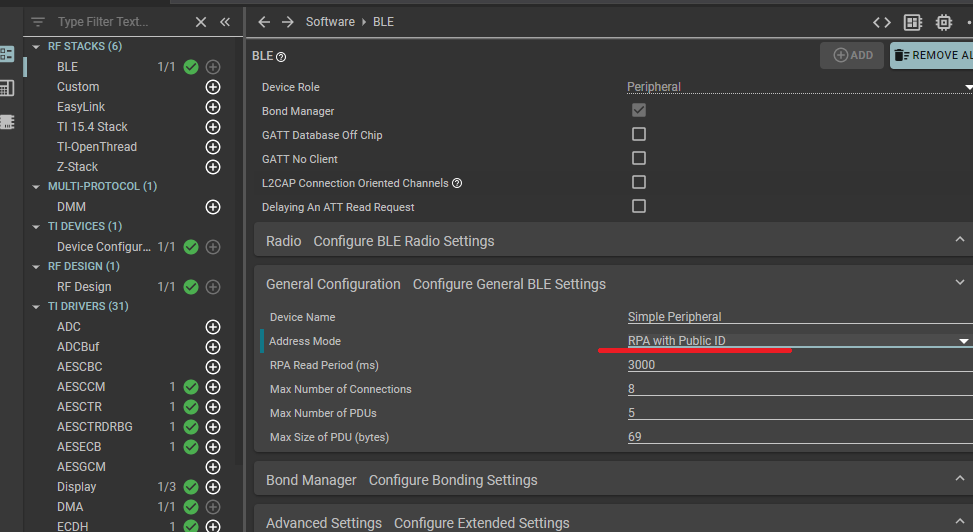Image resolution: width=973 pixels, height=532 pixels.
Task: Open the RF Design module entry
Action: coord(84,287)
